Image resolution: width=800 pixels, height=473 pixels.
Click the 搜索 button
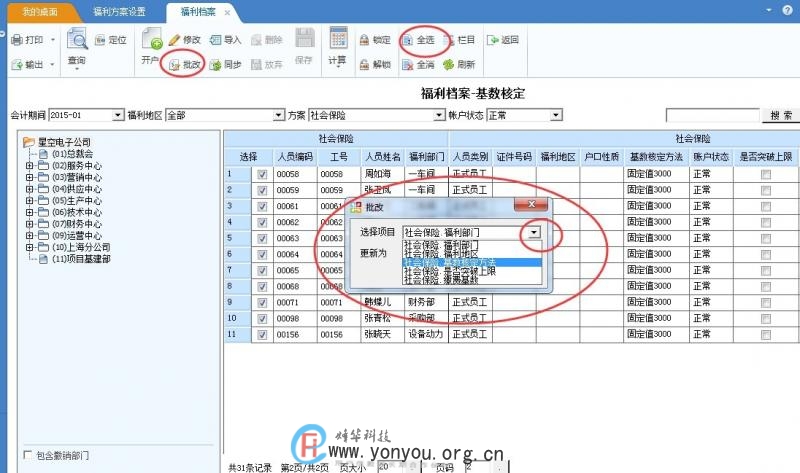781,116
